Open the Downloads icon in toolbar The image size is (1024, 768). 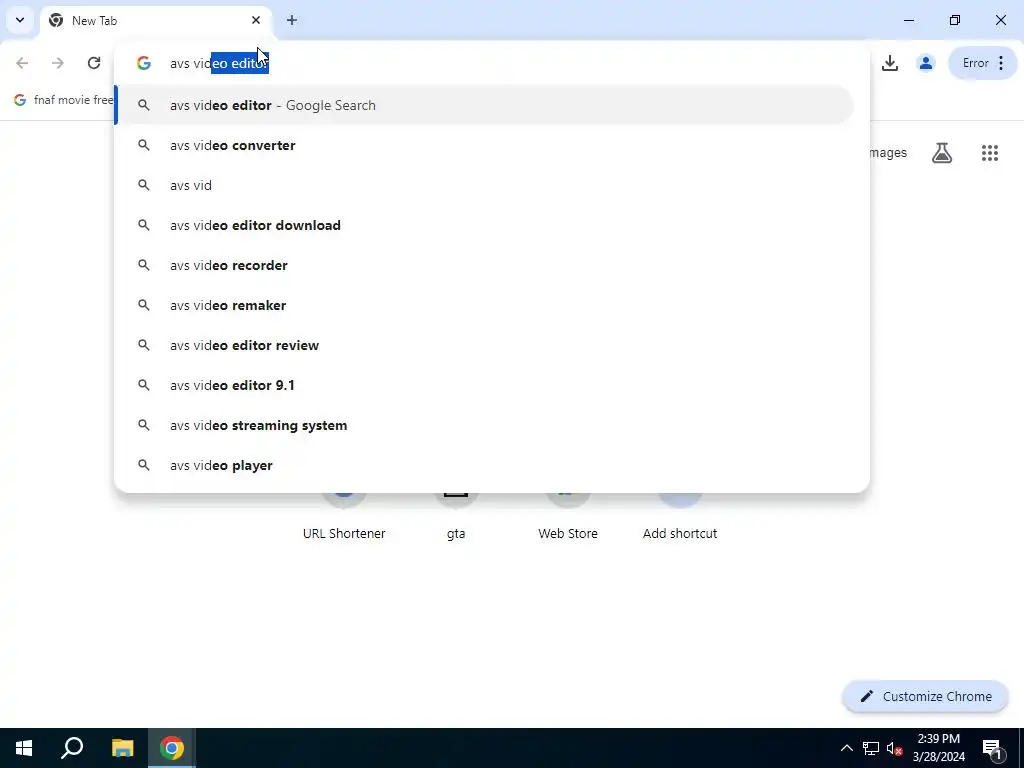coord(889,63)
